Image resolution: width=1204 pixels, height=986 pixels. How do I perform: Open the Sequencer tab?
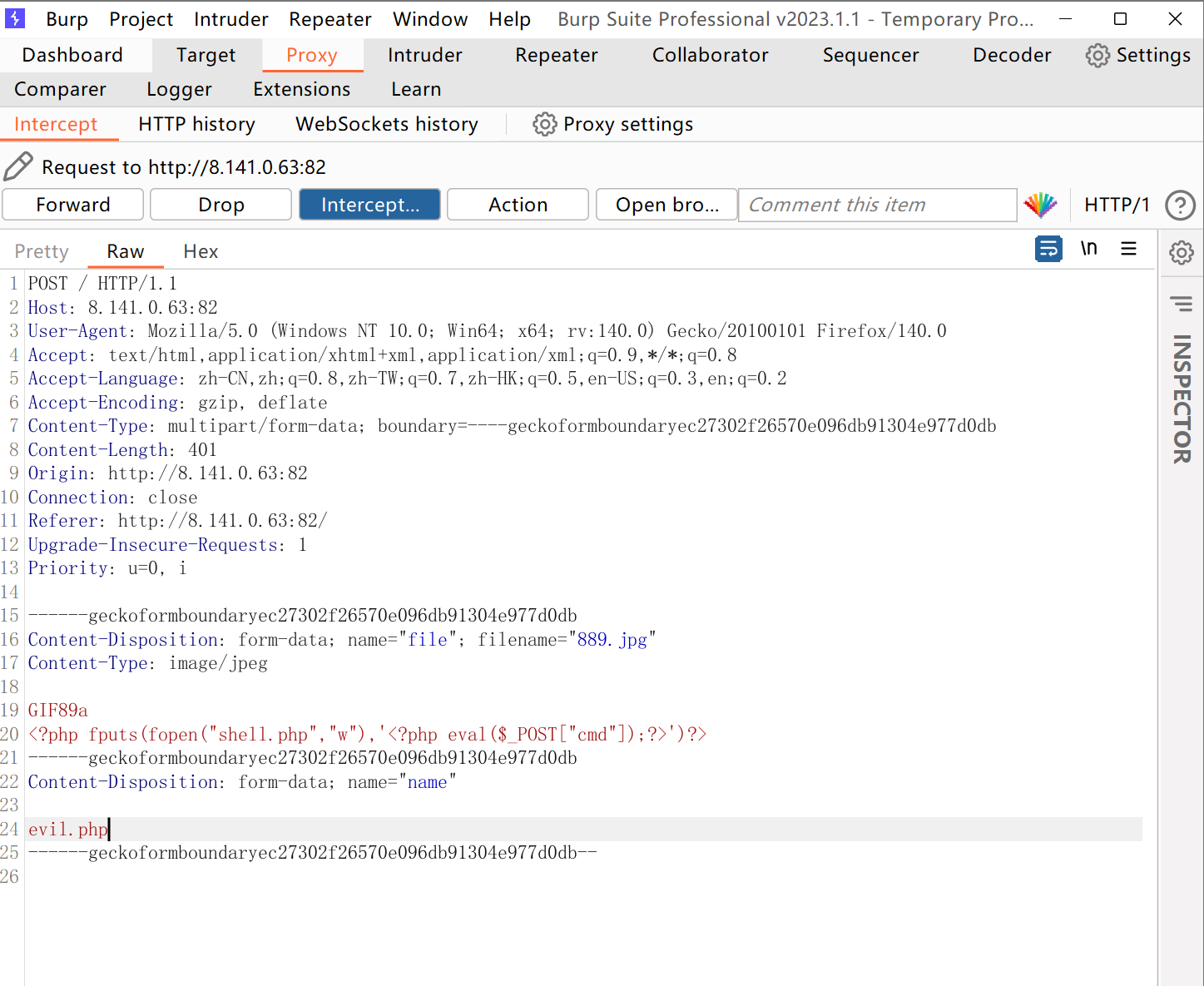point(870,55)
